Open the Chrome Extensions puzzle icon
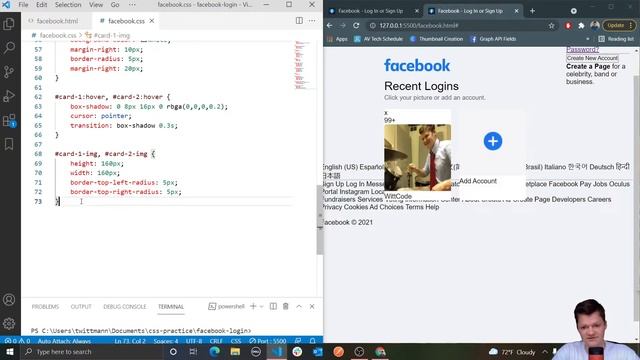This screenshot has width=640, height=360. pos(581,25)
